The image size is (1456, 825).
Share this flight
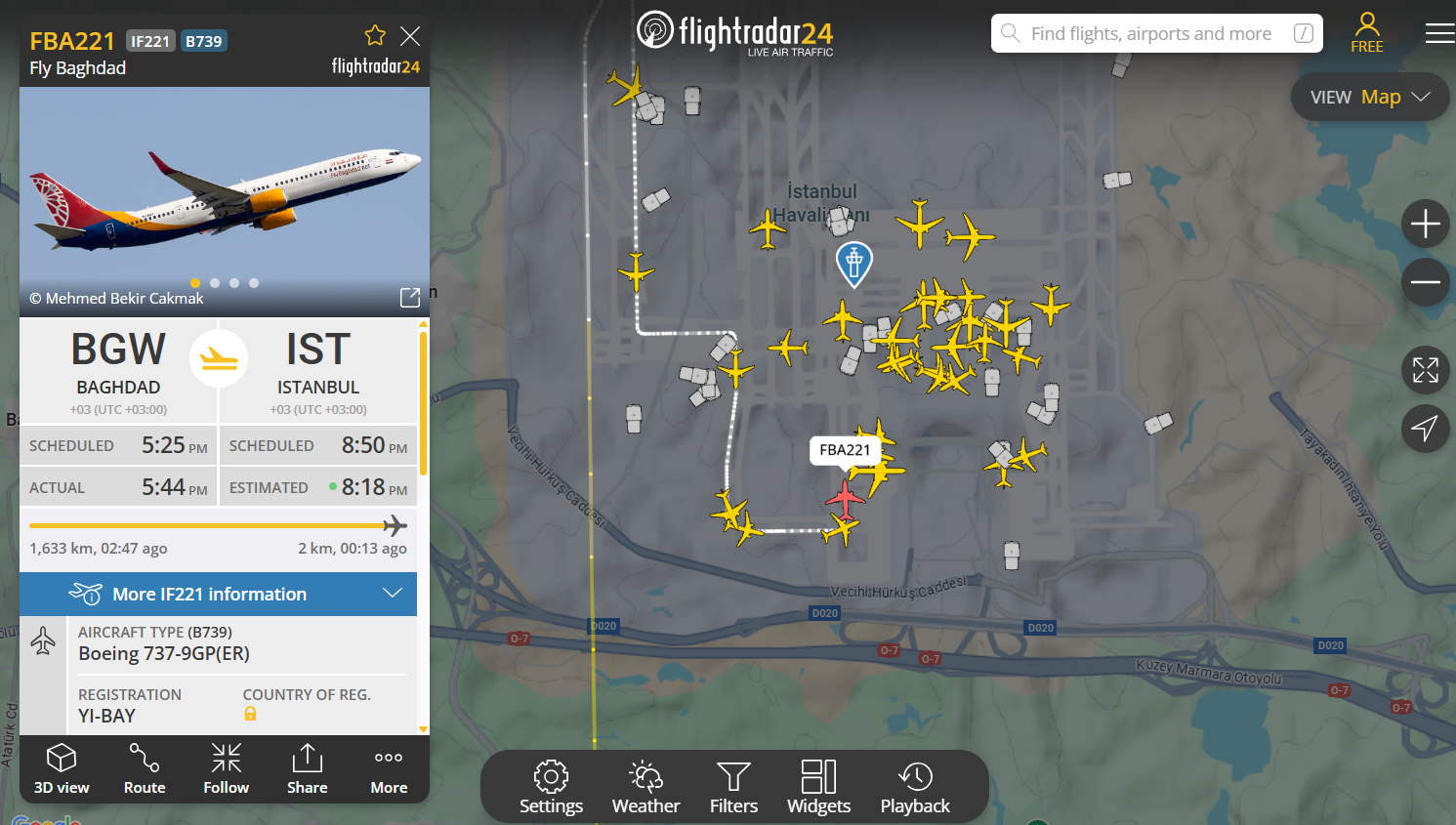[x=308, y=769]
